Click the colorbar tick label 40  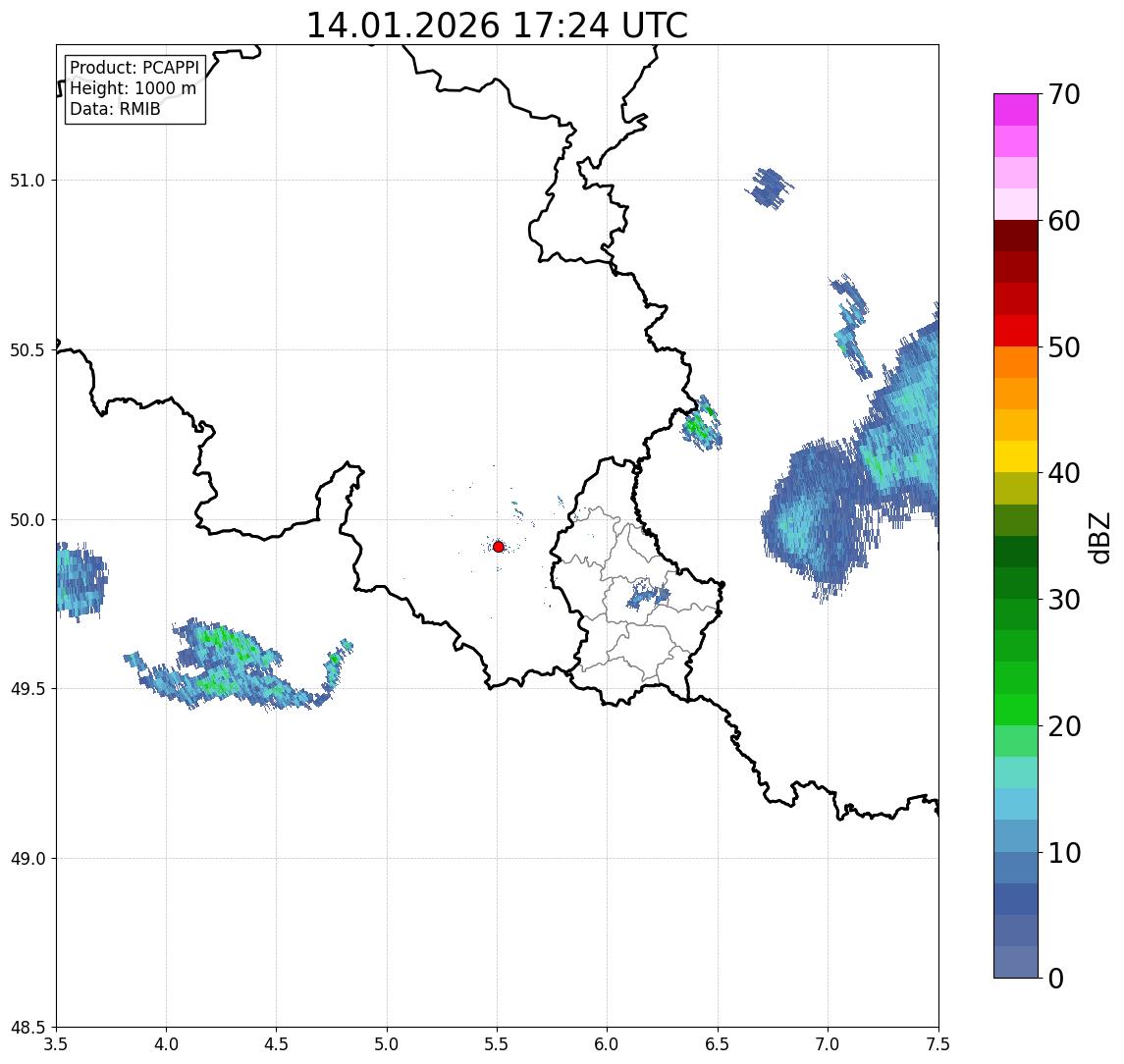pyautogui.click(x=1064, y=473)
